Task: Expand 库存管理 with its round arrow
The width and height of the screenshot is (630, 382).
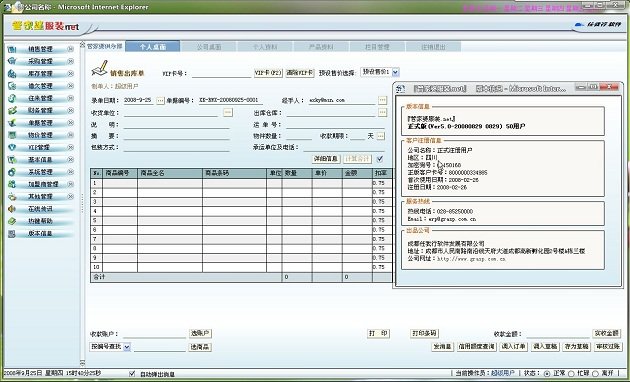Action: click(70, 74)
